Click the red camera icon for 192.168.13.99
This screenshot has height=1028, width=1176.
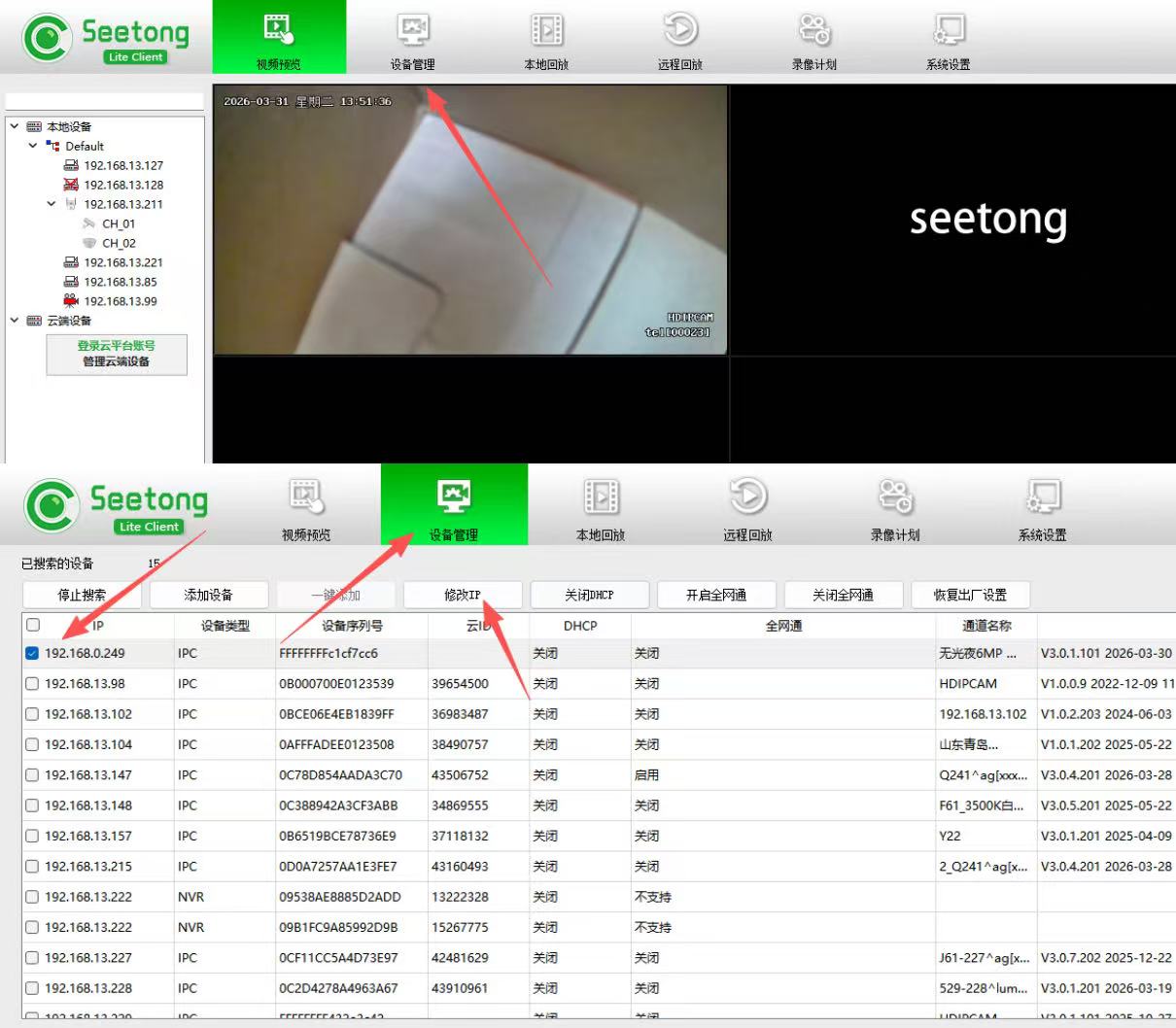point(71,301)
